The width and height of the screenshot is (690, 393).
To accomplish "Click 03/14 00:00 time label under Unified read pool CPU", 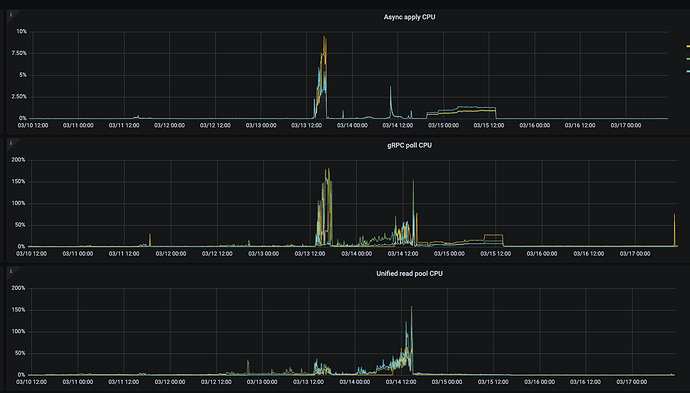I will (355, 382).
